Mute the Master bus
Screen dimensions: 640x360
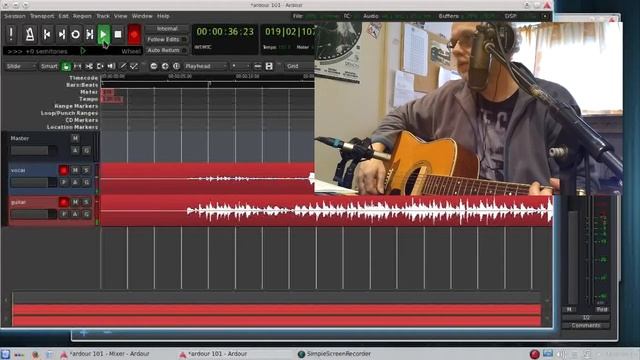pos(75,138)
